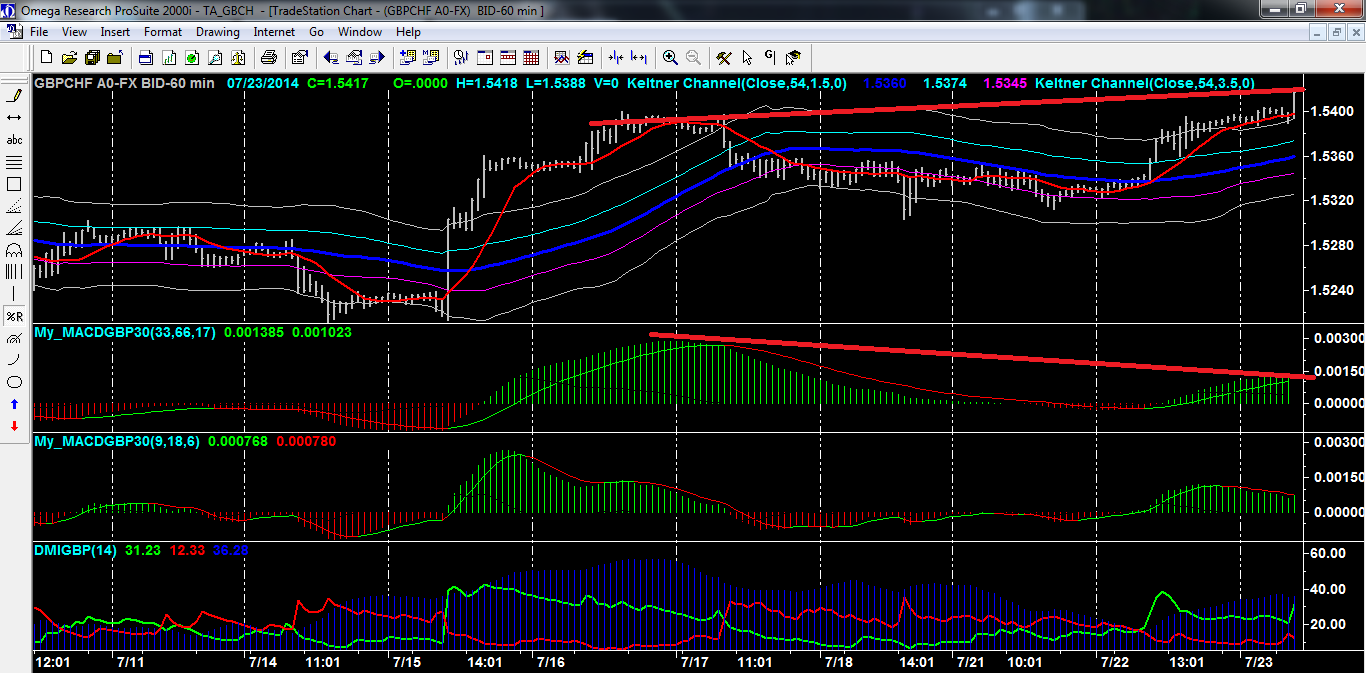Screen dimensions: 1366x673
Task: Select the blue up arrow tool
Action: 14,404
